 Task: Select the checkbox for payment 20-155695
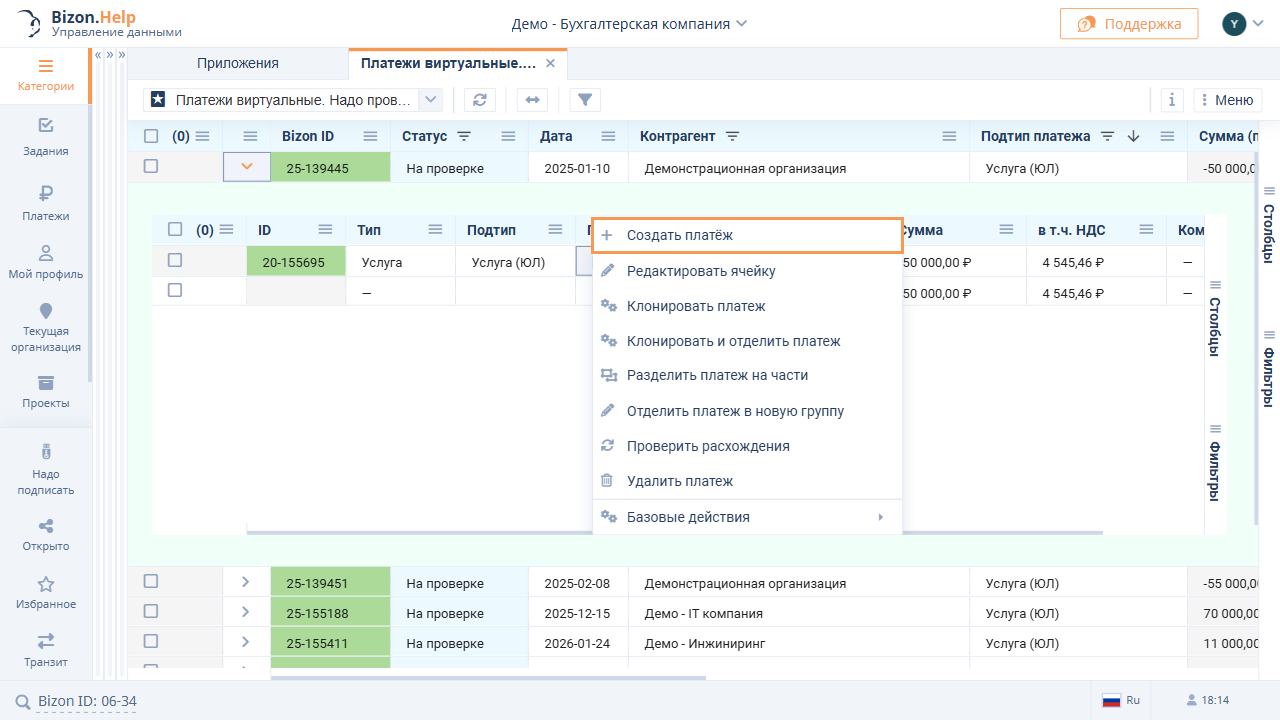pyautogui.click(x=175, y=260)
